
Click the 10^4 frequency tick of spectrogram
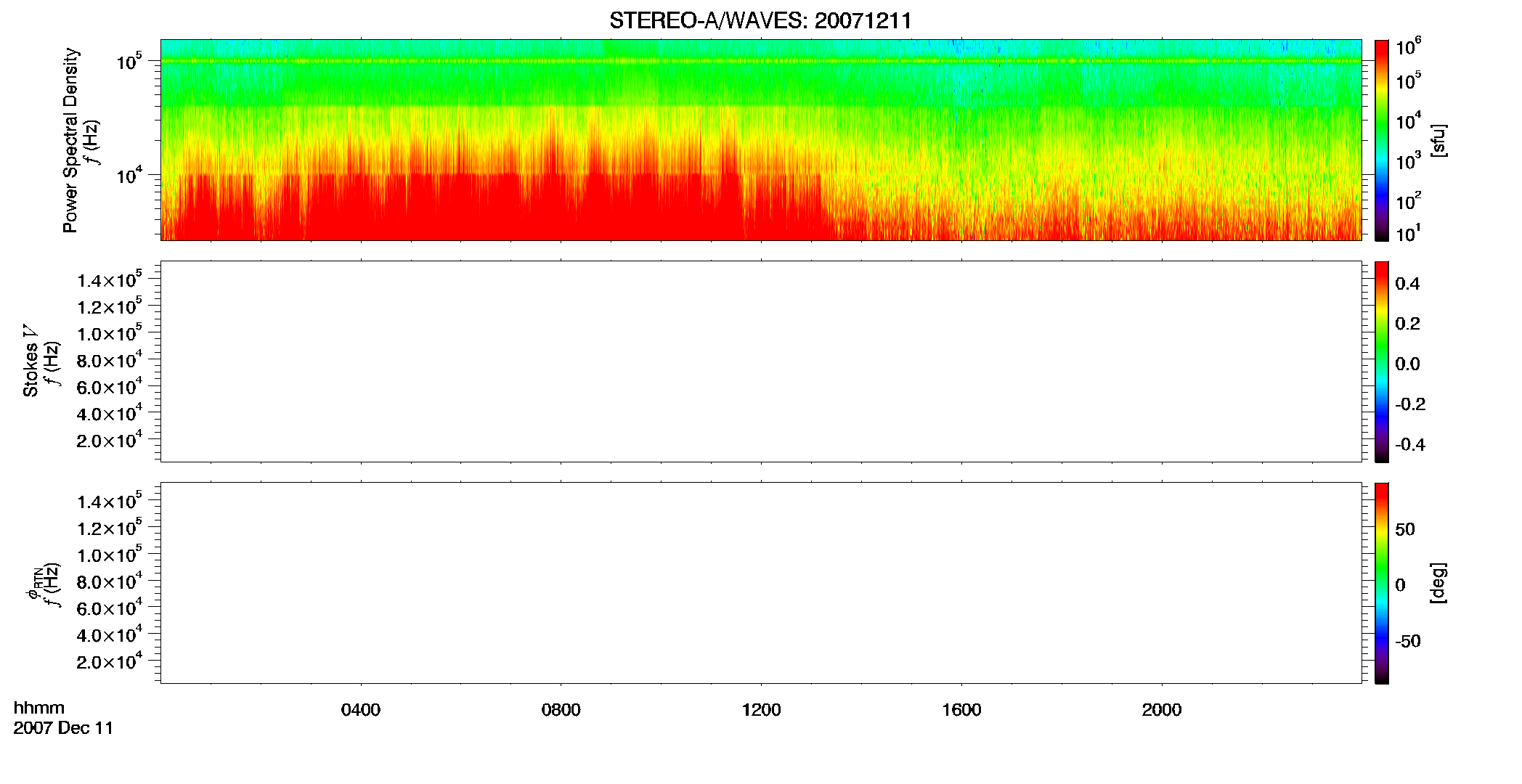pyautogui.click(x=129, y=175)
